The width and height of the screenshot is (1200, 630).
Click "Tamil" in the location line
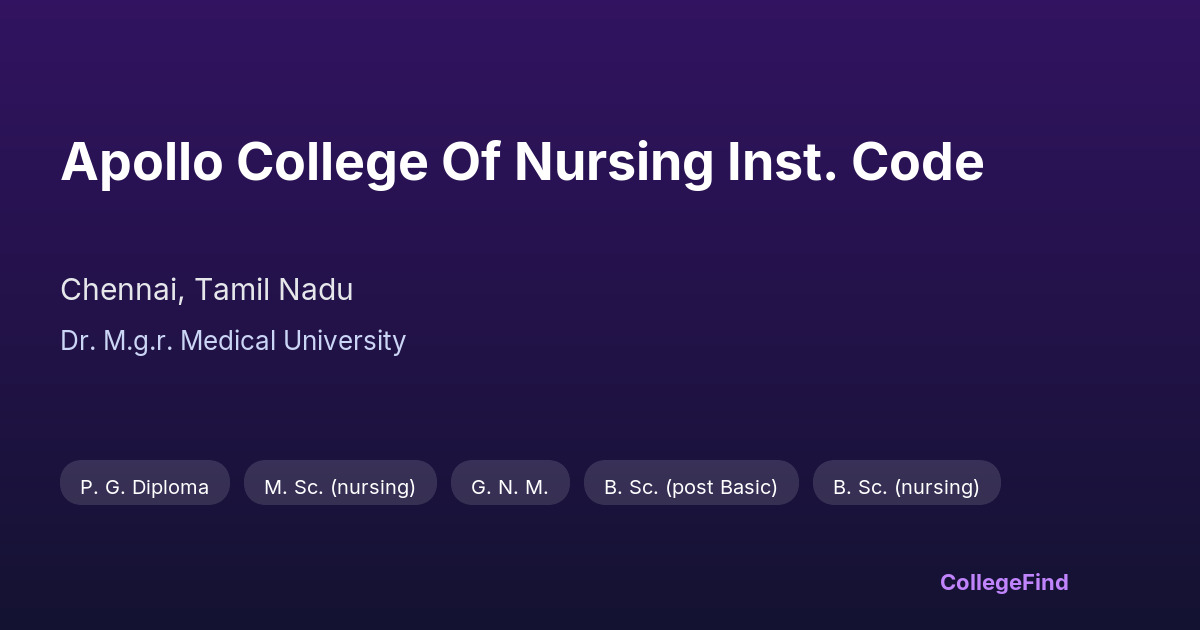pos(230,290)
